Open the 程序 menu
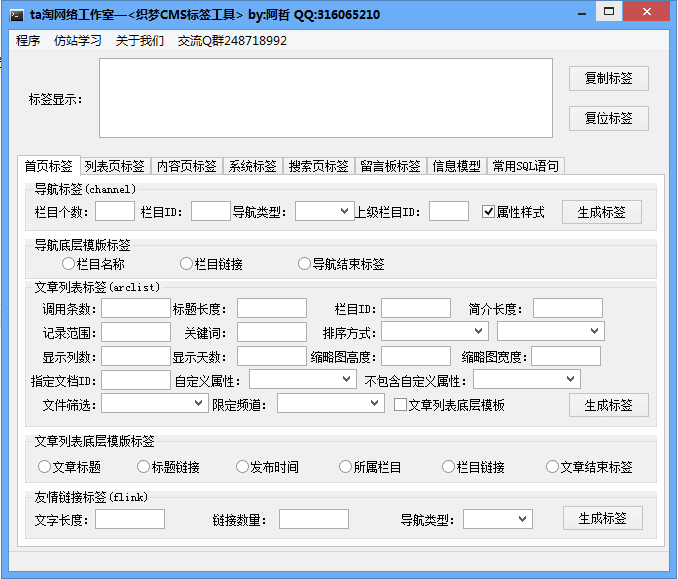This screenshot has height=579, width=678. pos(28,41)
